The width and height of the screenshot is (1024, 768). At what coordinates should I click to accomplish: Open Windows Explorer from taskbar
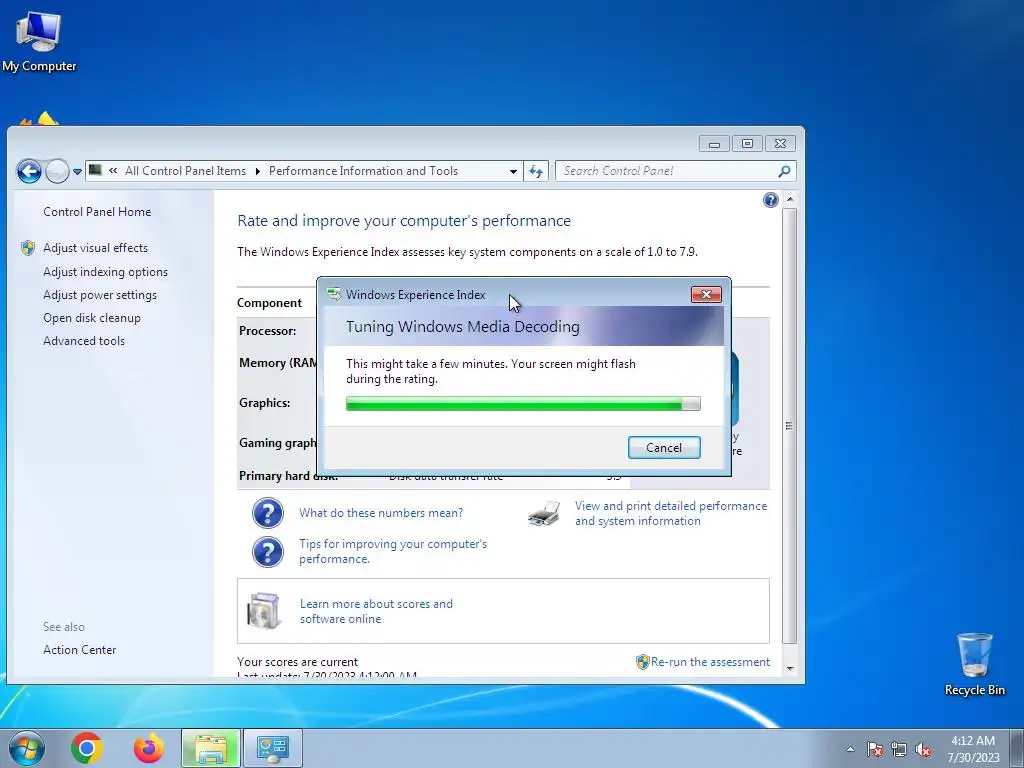coord(211,748)
